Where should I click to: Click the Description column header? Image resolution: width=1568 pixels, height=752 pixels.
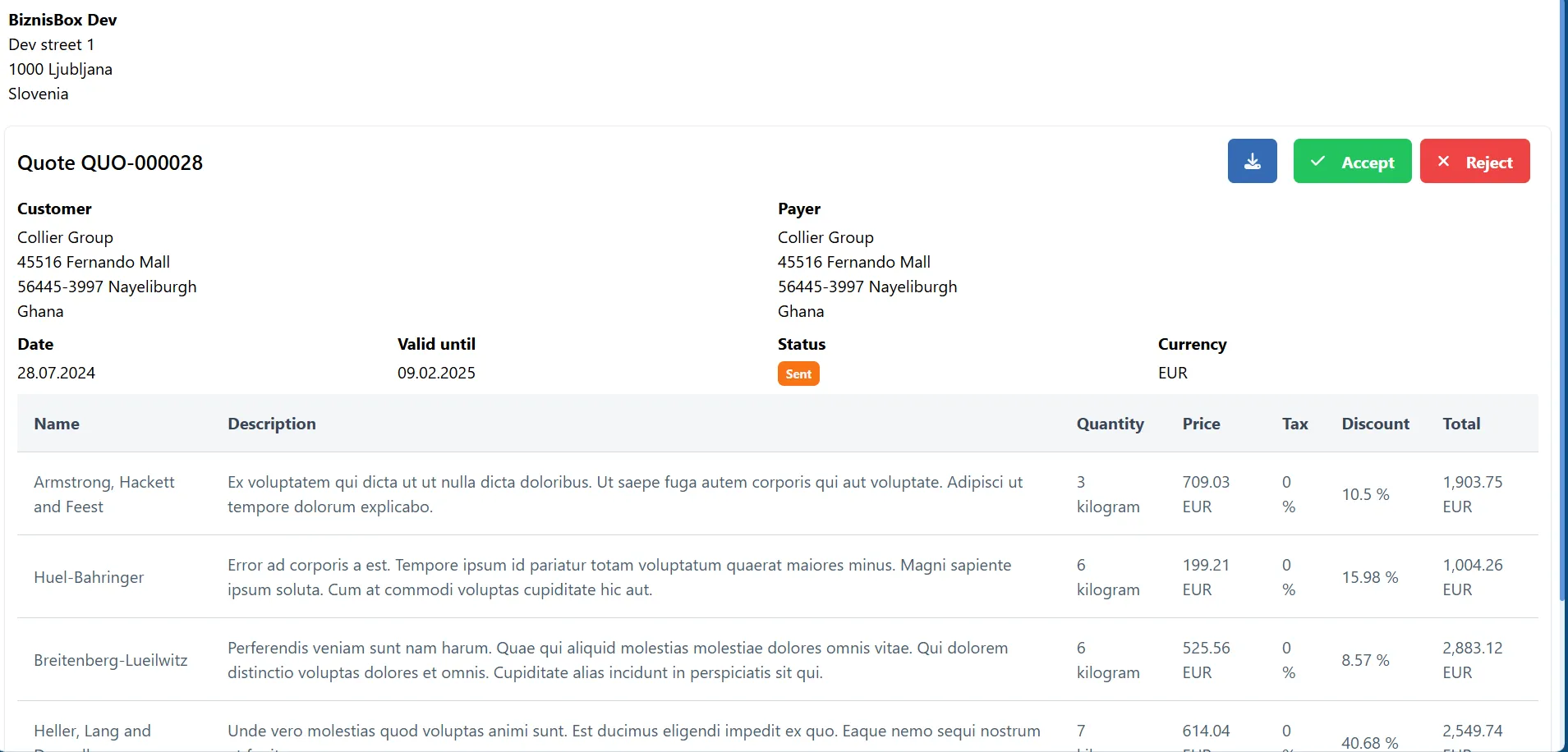271,424
